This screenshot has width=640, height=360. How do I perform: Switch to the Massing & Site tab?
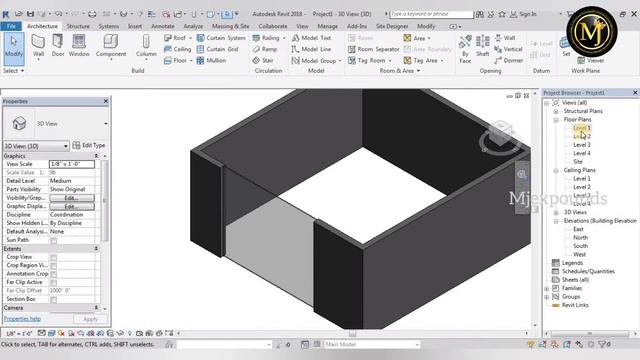231,26
